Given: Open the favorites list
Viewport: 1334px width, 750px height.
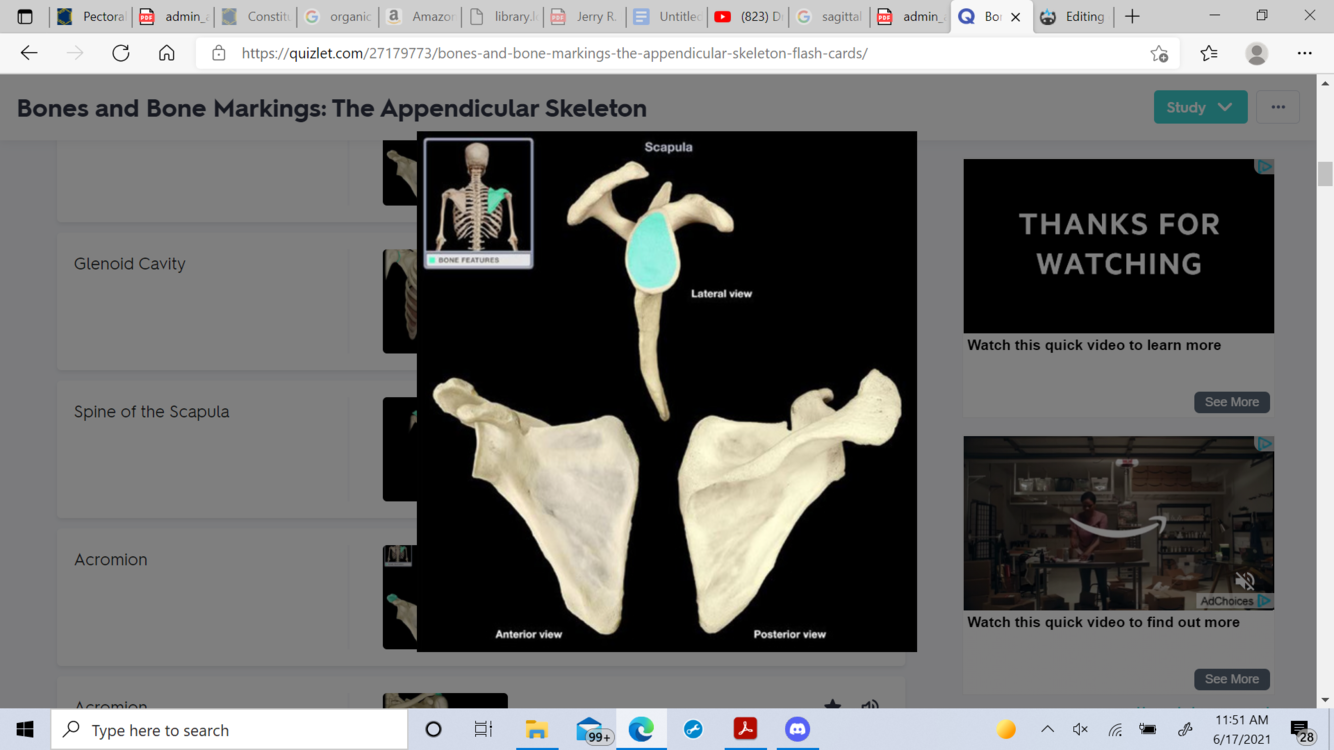Looking at the screenshot, I should [1209, 53].
